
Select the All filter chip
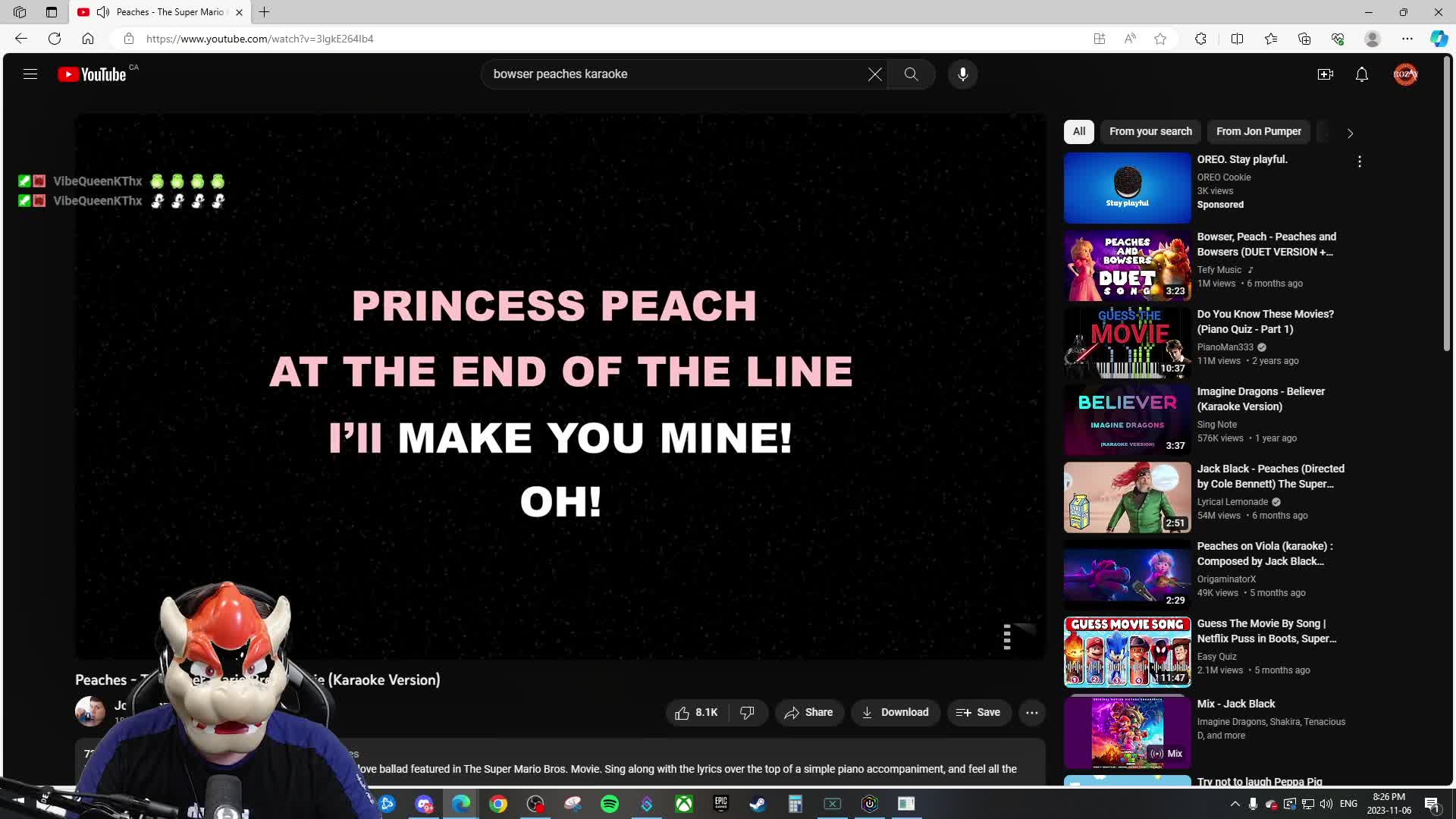coord(1079,132)
